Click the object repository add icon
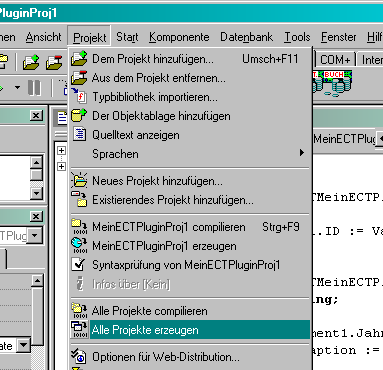Screen dimensions: 383x370 pyautogui.click(x=79, y=116)
